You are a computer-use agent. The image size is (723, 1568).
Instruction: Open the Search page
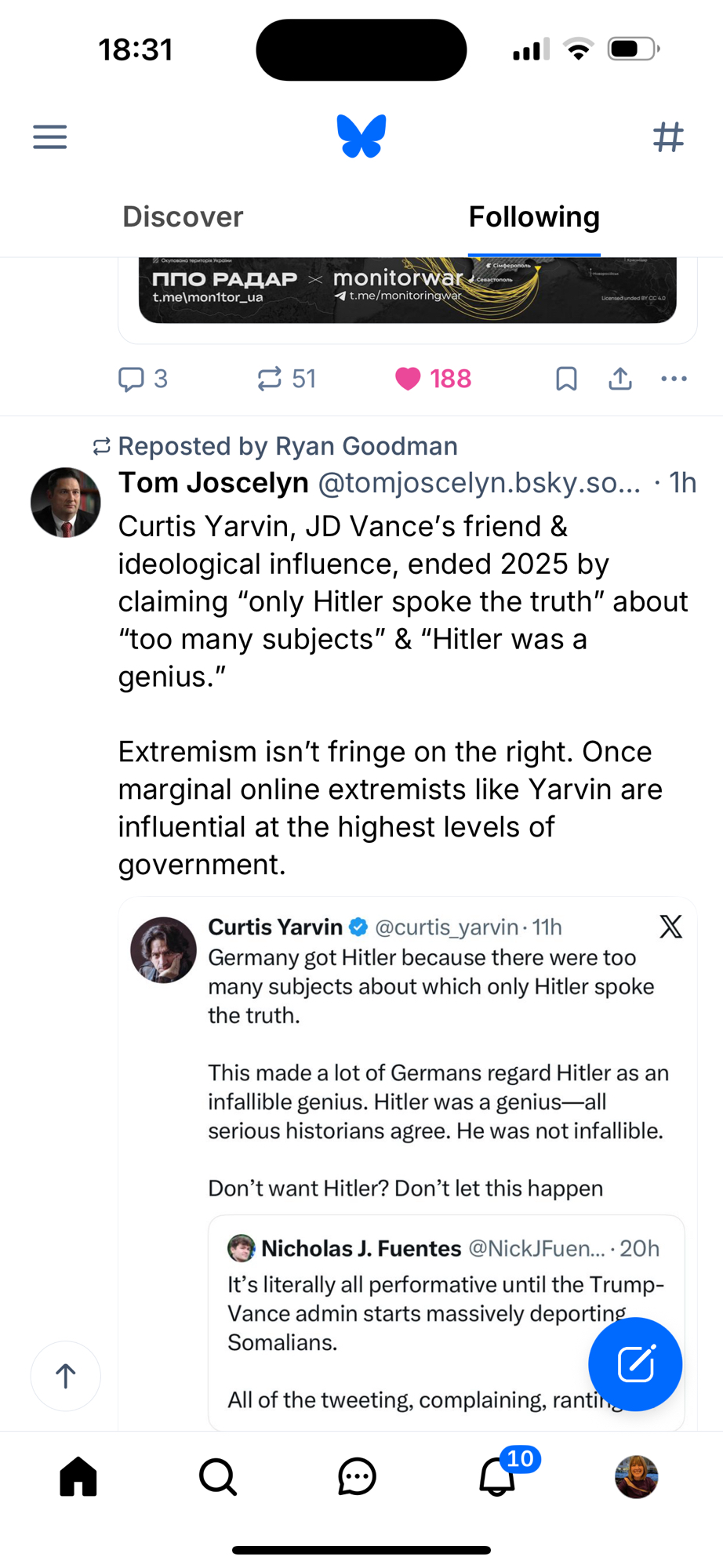coord(218,1477)
